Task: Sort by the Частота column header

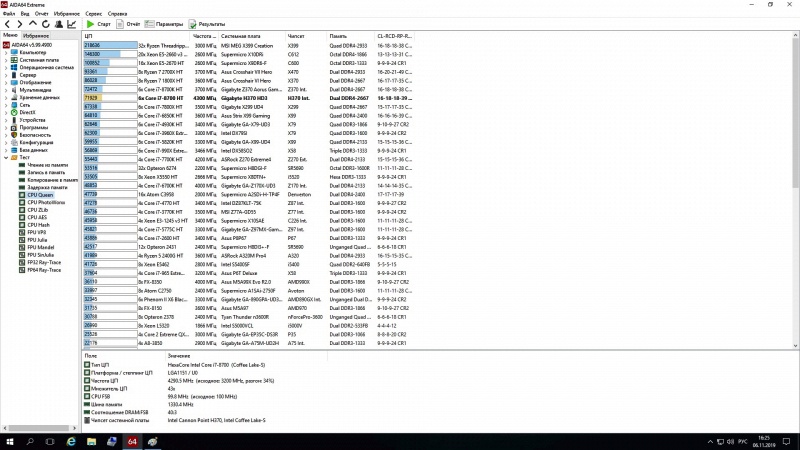Action: 204,36
